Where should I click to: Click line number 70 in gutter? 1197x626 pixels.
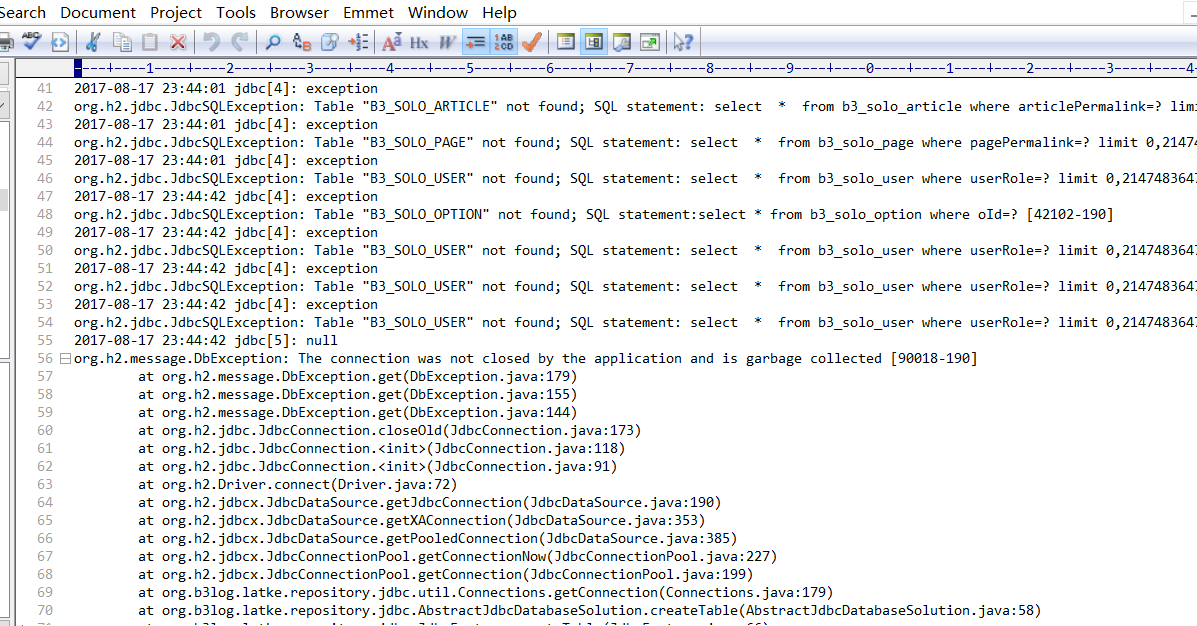[x=45, y=611]
